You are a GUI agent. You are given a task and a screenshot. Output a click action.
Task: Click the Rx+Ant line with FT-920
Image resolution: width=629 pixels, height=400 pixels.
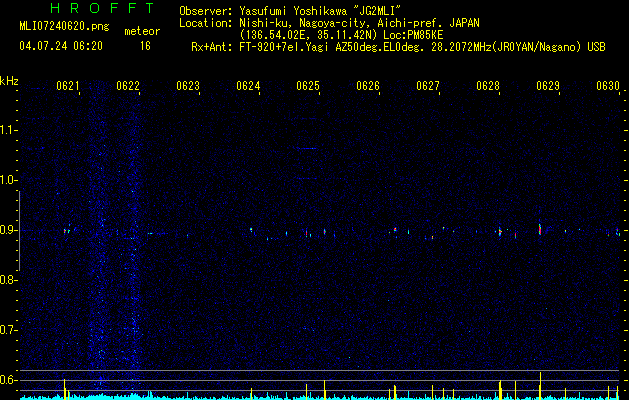pos(398,47)
